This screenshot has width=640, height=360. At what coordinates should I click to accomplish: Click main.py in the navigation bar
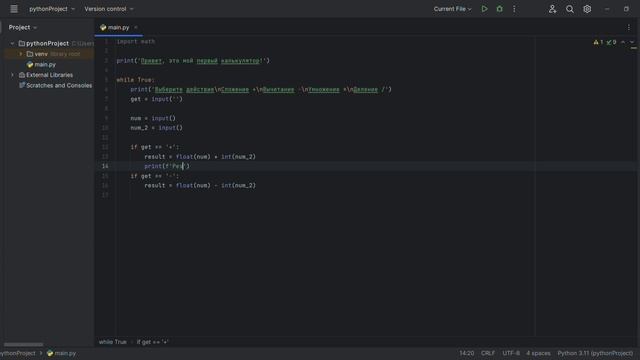click(62, 353)
